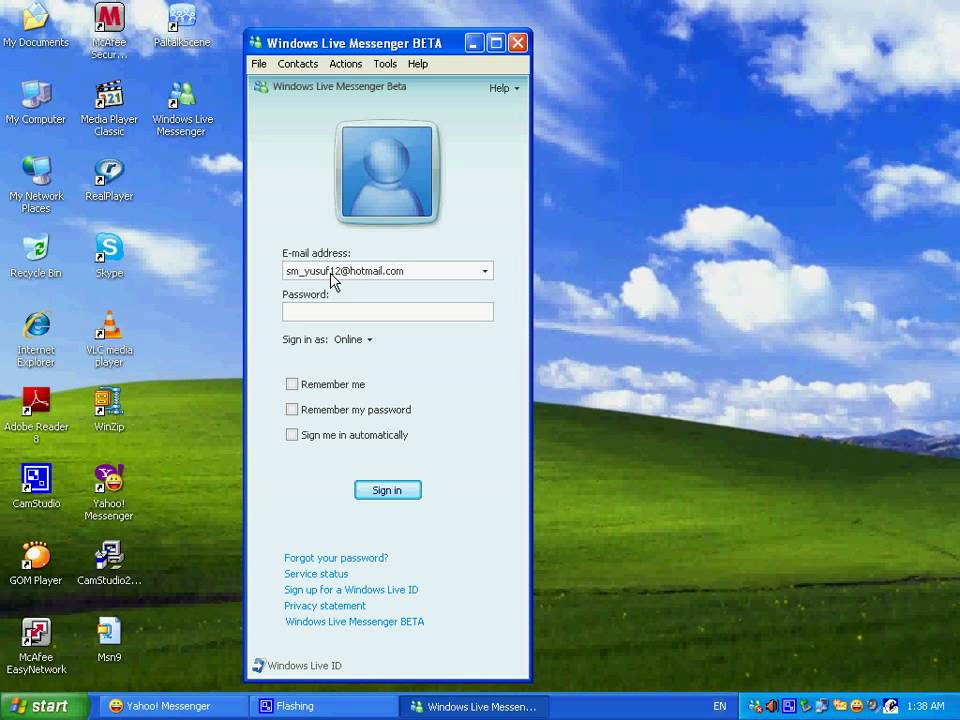Open the Help dropdown in Messenger header

[504, 88]
